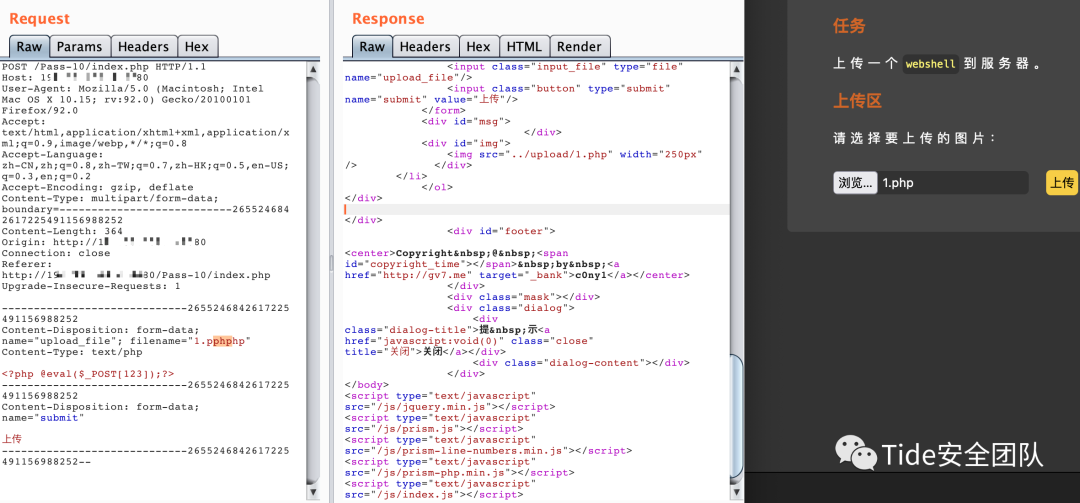This screenshot has height=503, width=1080.
Task: Open the Request Hex tab
Action: [197, 47]
